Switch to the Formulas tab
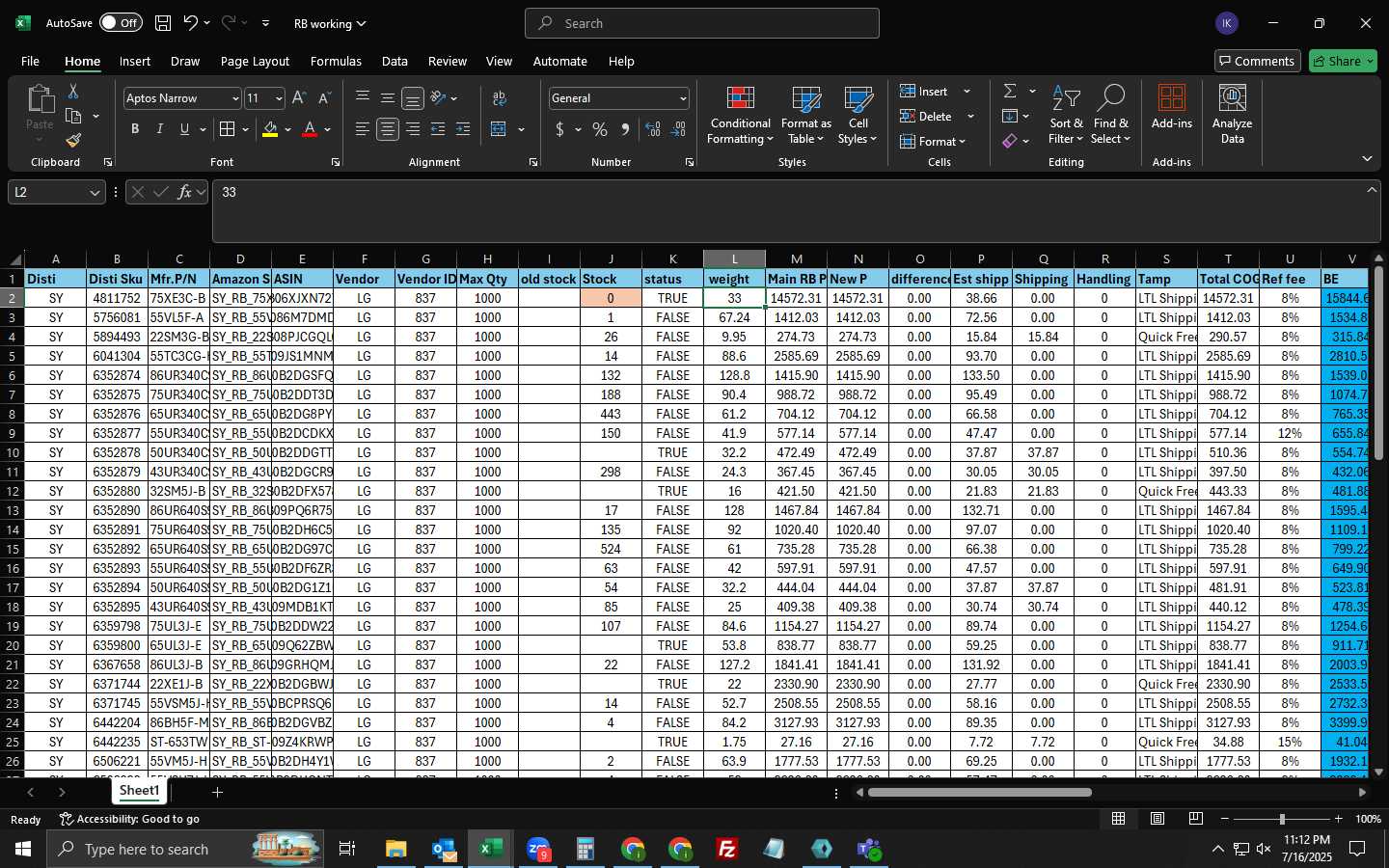1389x868 pixels. pyautogui.click(x=336, y=61)
